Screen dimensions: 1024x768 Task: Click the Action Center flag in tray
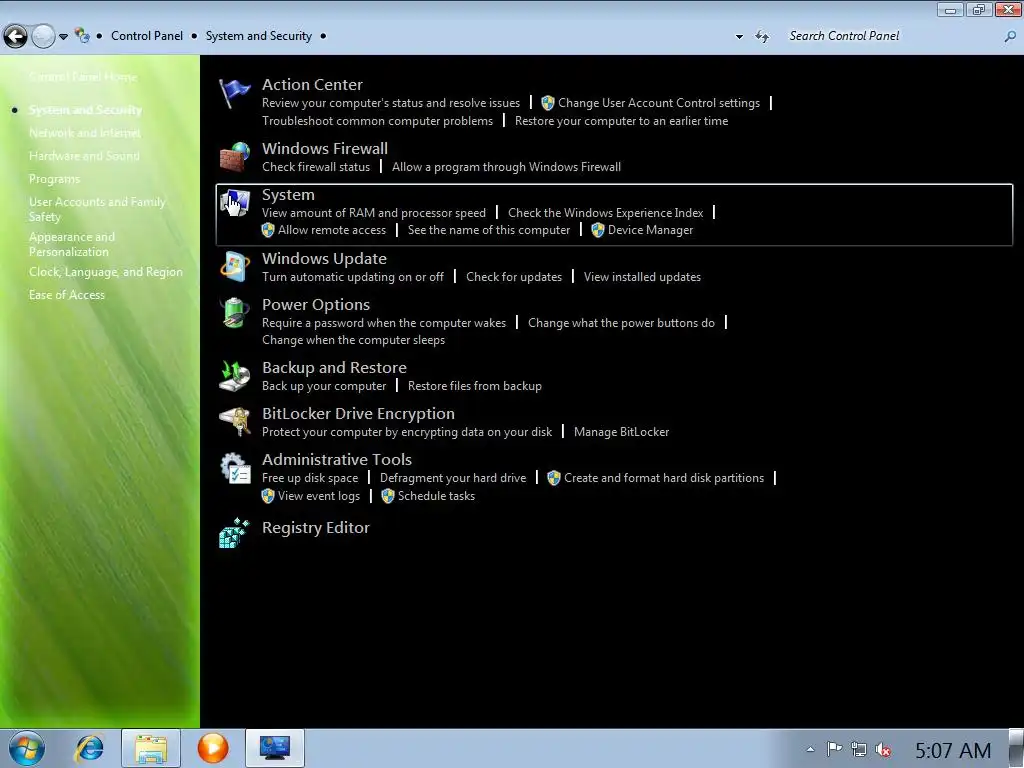(x=834, y=750)
